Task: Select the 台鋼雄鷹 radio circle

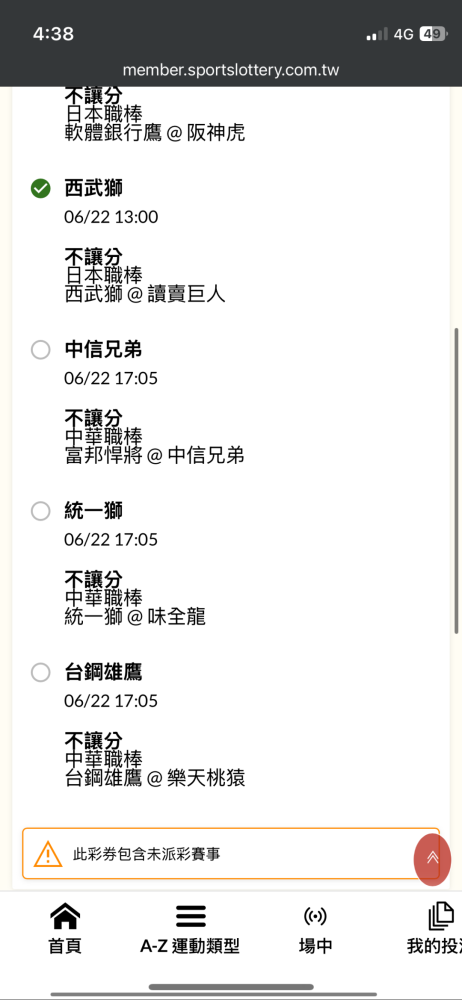Action: [x=41, y=672]
